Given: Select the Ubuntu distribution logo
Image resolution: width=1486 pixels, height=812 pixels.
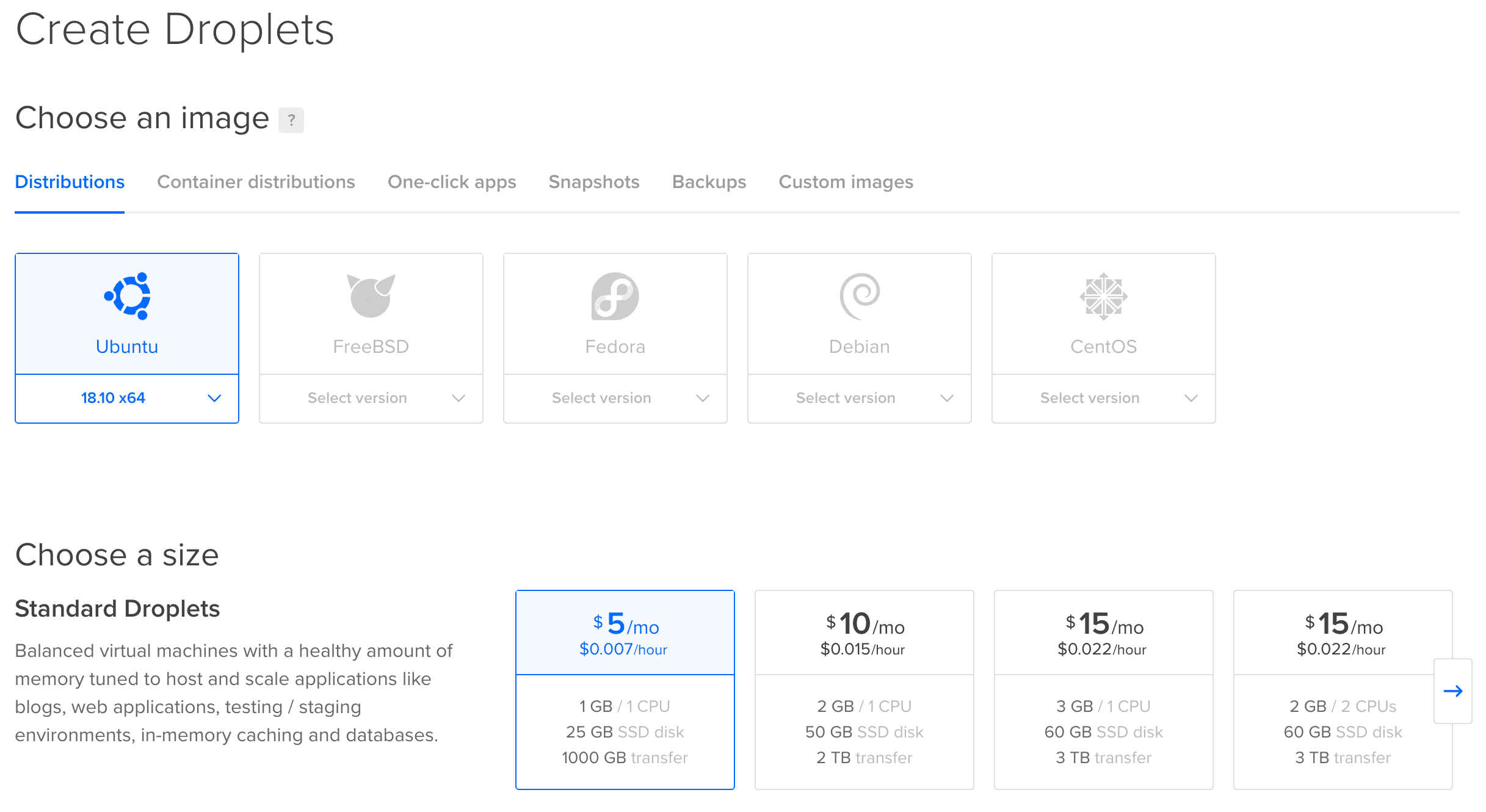Looking at the screenshot, I should 127,296.
